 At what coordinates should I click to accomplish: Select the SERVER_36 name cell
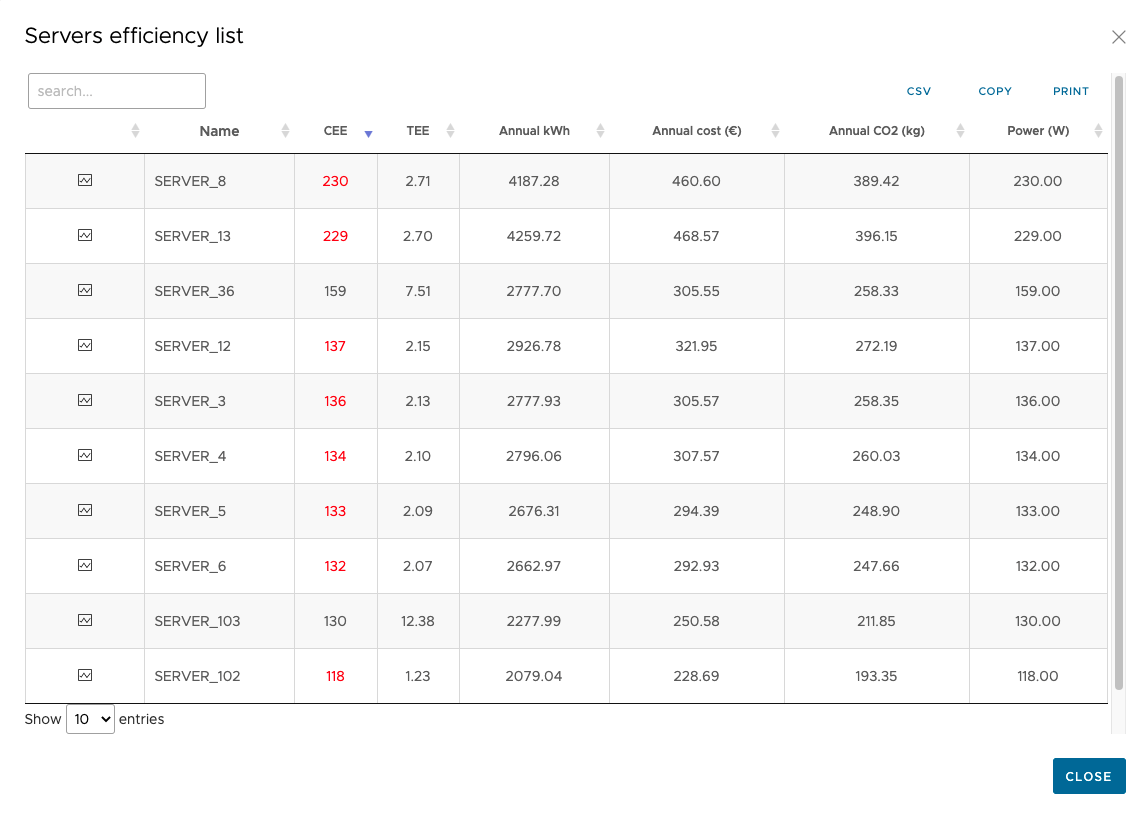pos(219,291)
